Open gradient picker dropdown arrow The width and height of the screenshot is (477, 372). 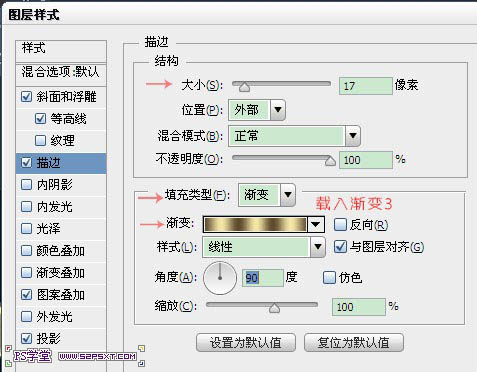click(x=315, y=225)
